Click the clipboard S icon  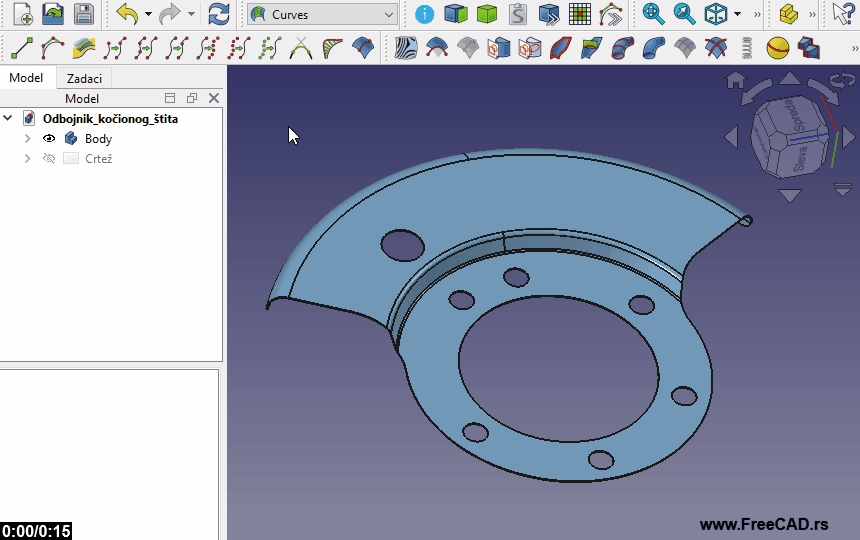pyautogui.click(x=517, y=14)
